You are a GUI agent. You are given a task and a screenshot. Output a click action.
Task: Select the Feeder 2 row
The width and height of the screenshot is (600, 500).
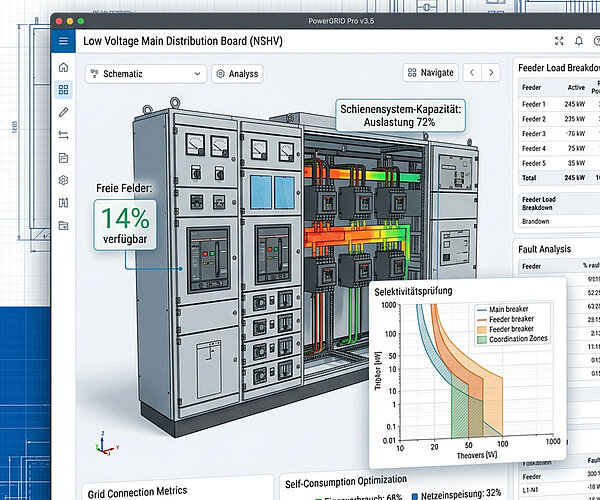(x=559, y=119)
